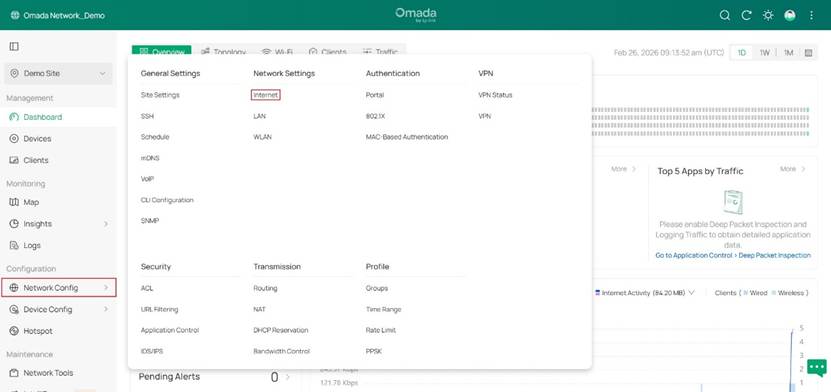
Task: Click the search icon in header
Action: tap(724, 15)
